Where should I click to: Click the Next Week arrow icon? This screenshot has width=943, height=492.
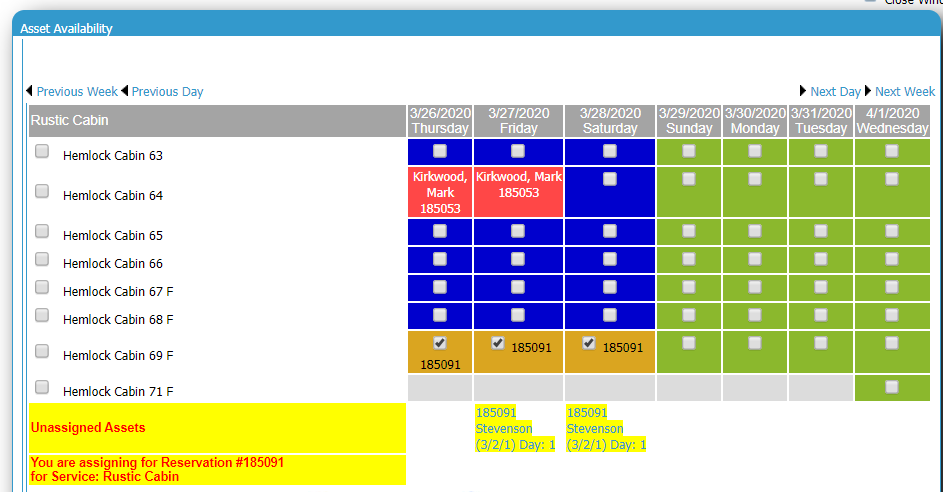point(868,91)
